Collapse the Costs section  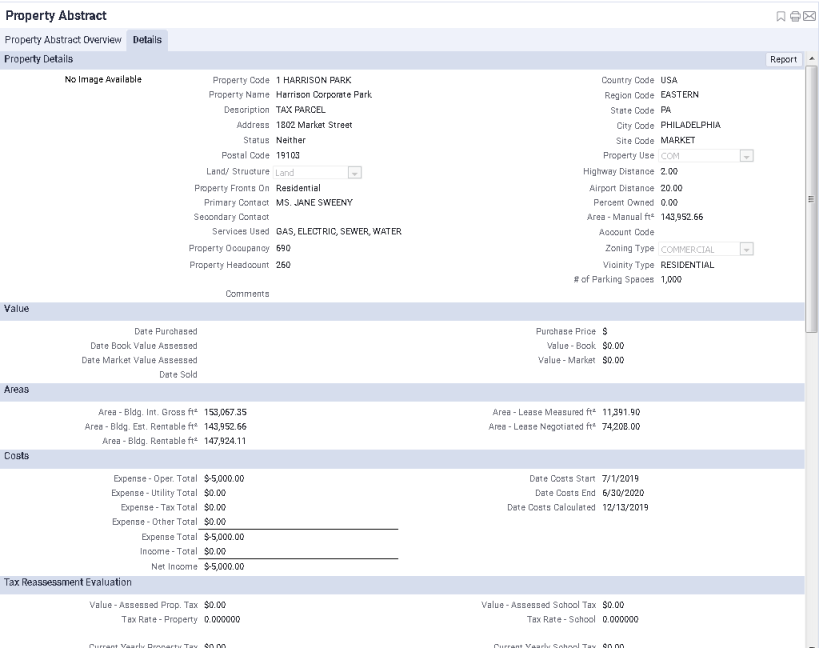(18, 458)
